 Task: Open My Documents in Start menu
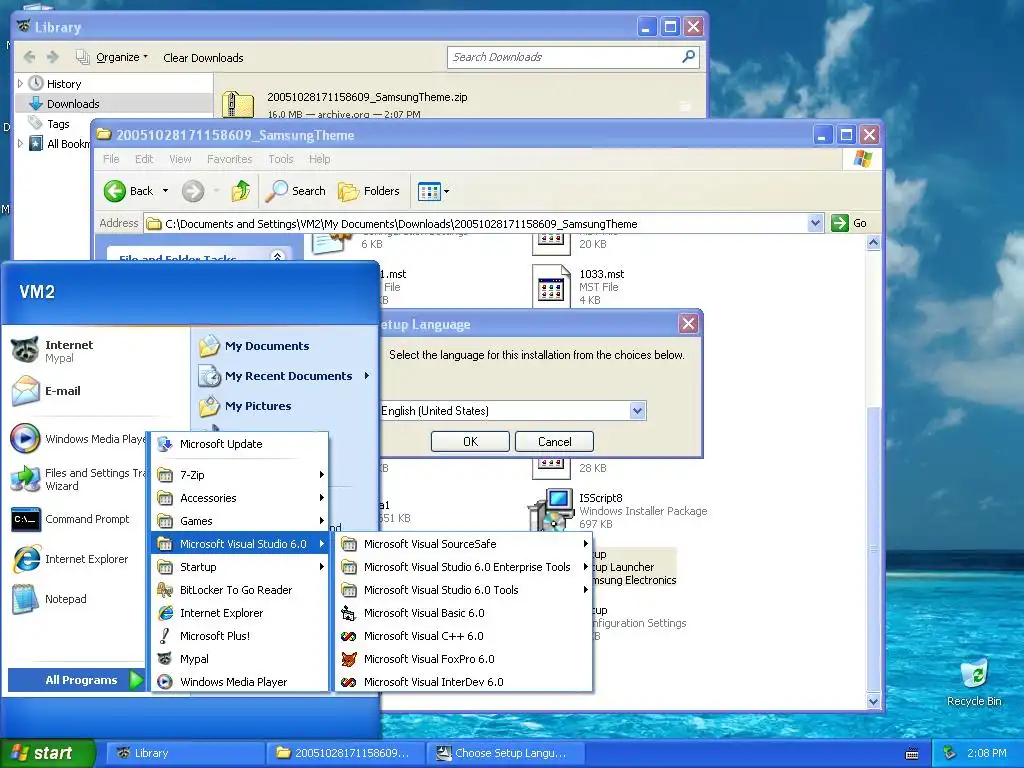pos(255,346)
